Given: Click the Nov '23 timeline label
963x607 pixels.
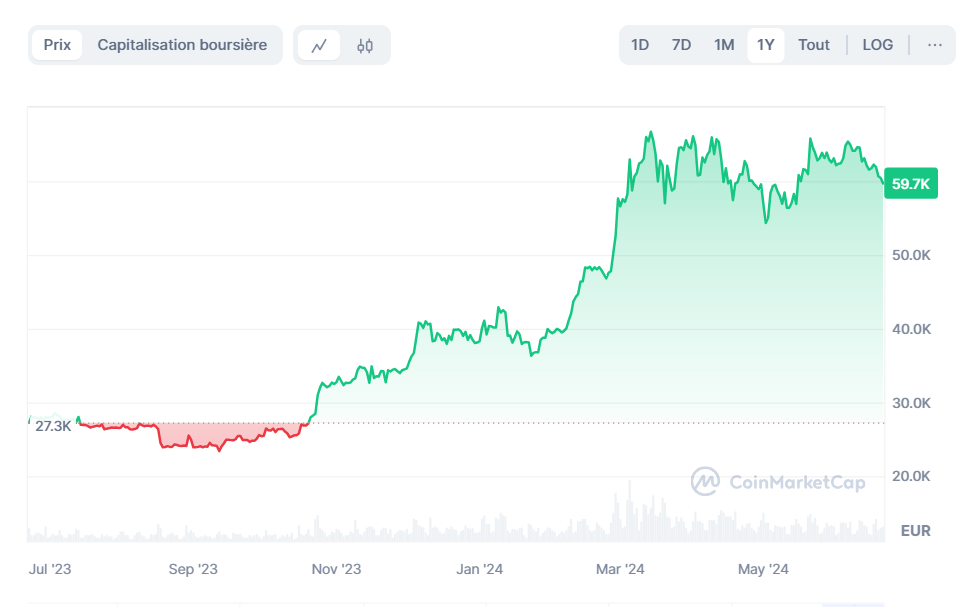Looking at the screenshot, I should 337,570.
